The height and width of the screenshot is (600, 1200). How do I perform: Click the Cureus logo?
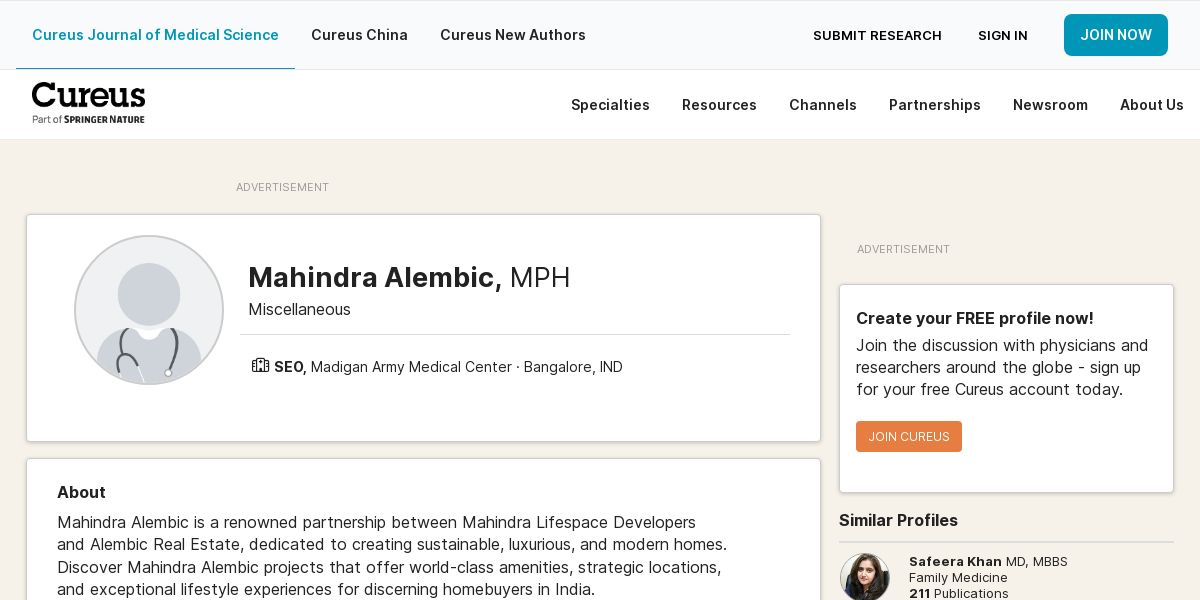click(x=88, y=103)
